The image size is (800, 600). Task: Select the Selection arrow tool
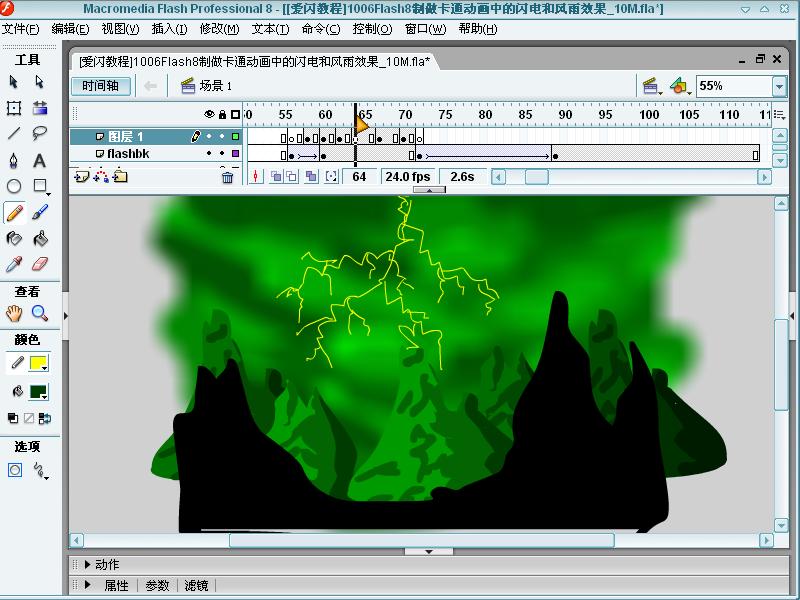(14, 82)
